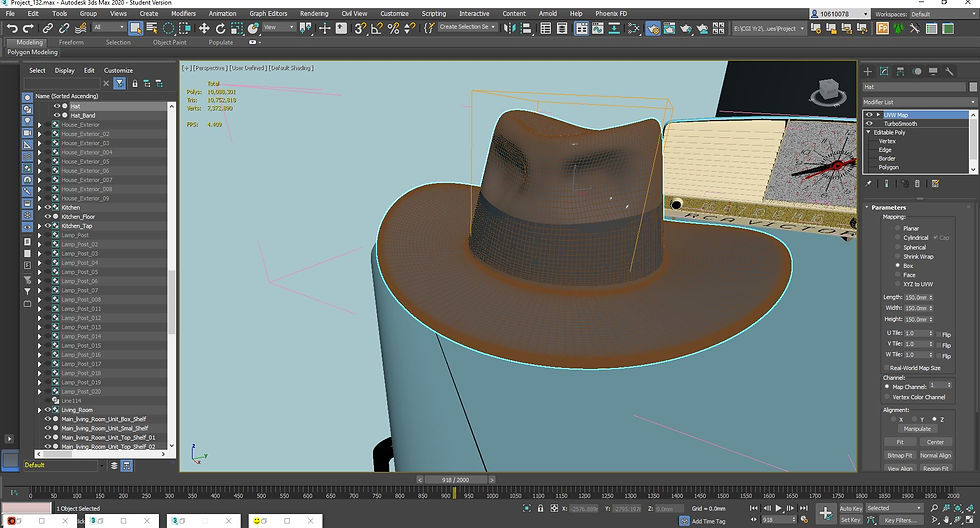
Task: Click the Pin Stack icon
Action: click(868, 184)
